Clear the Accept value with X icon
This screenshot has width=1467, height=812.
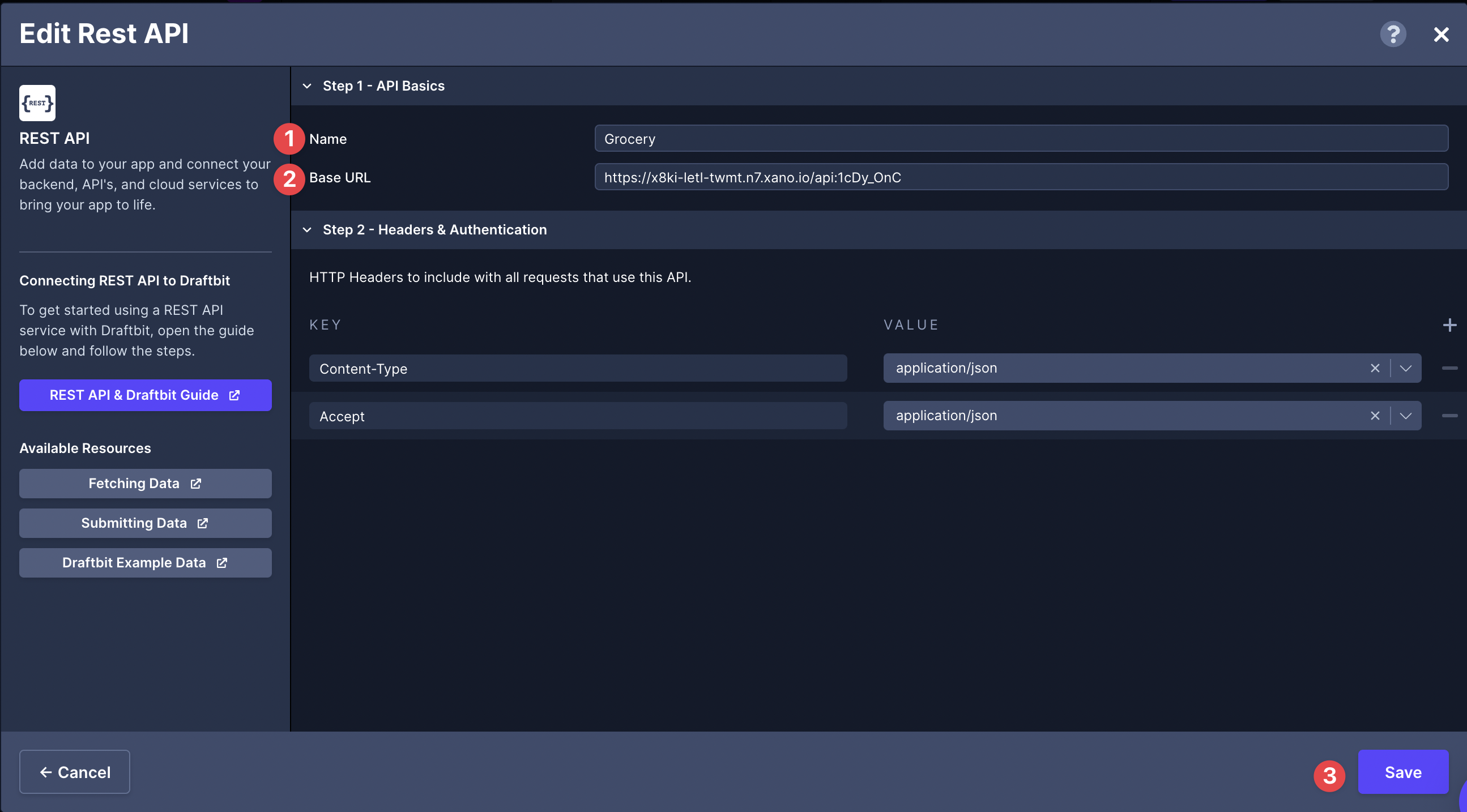pyautogui.click(x=1375, y=416)
